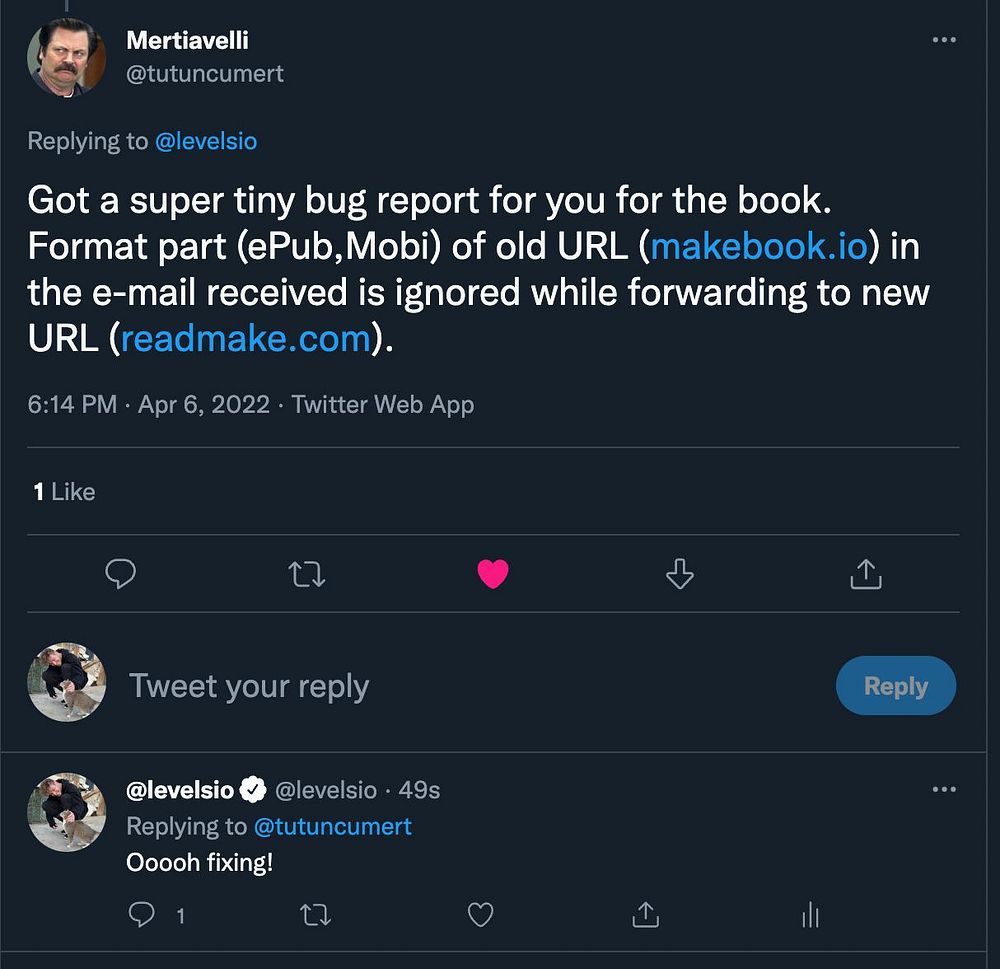Image resolution: width=1000 pixels, height=969 pixels.
Task: View who liked the tweet (1 Like)
Action: [64, 491]
